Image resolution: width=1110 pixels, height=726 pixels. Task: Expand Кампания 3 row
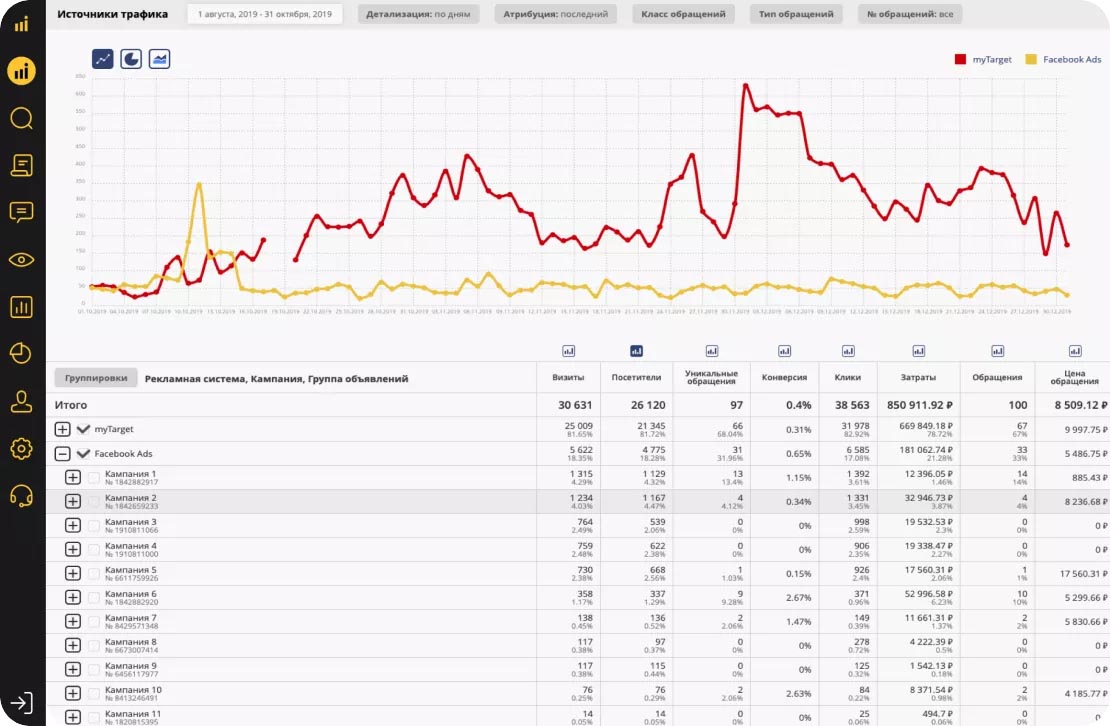[73, 525]
